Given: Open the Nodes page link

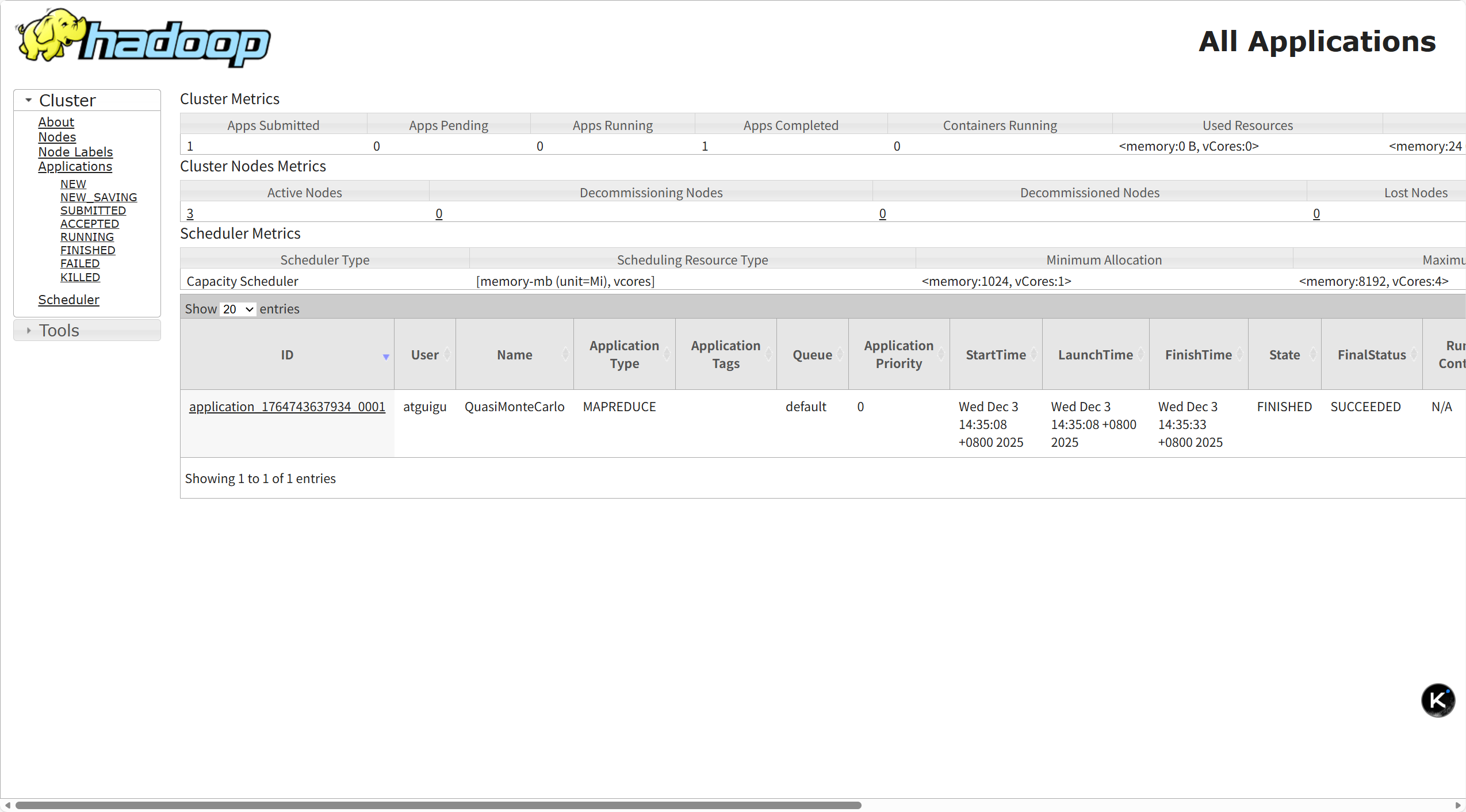Looking at the screenshot, I should [x=57, y=137].
